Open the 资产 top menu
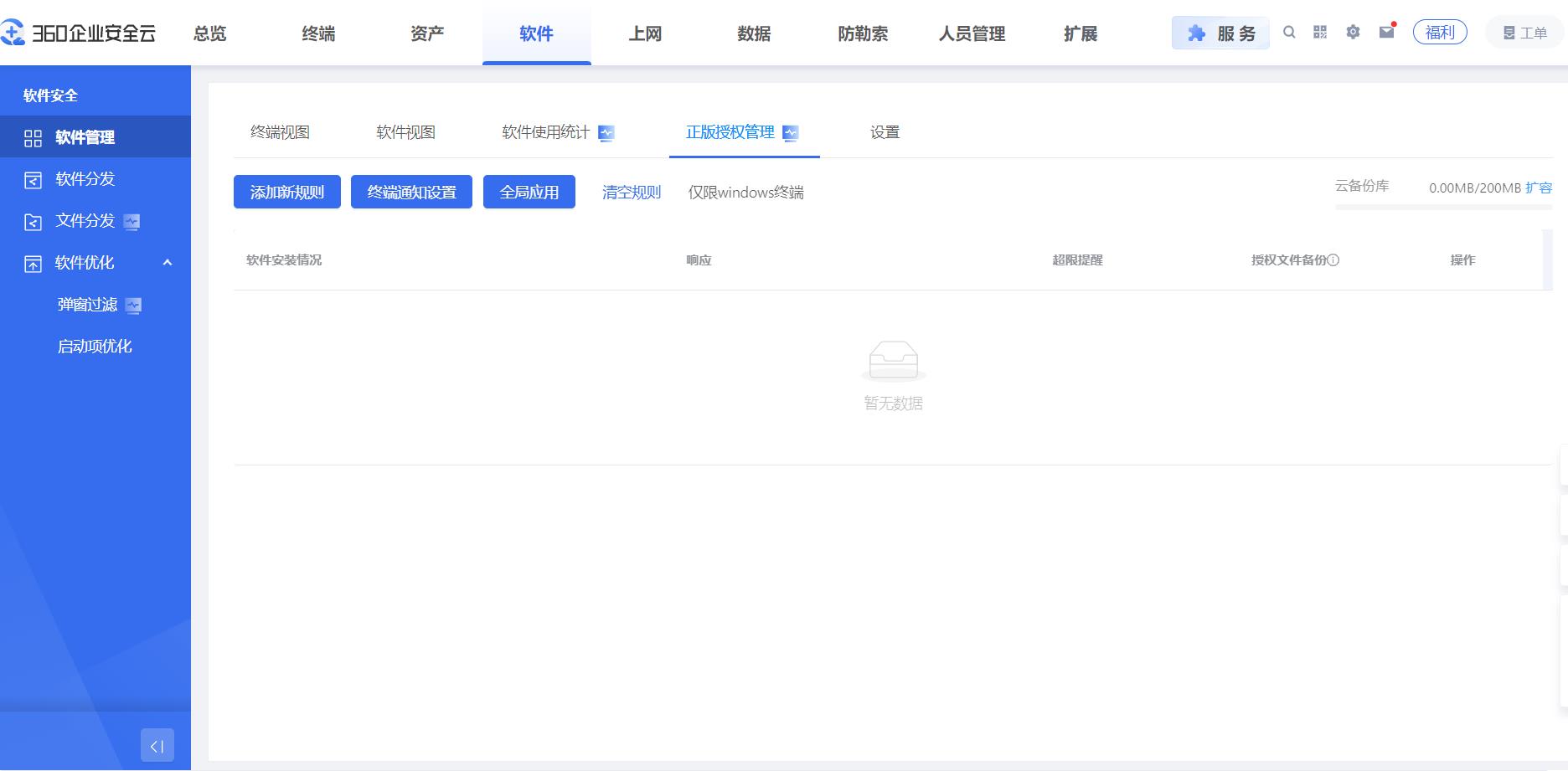The width and height of the screenshot is (1568, 771). [x=427, y=33]
